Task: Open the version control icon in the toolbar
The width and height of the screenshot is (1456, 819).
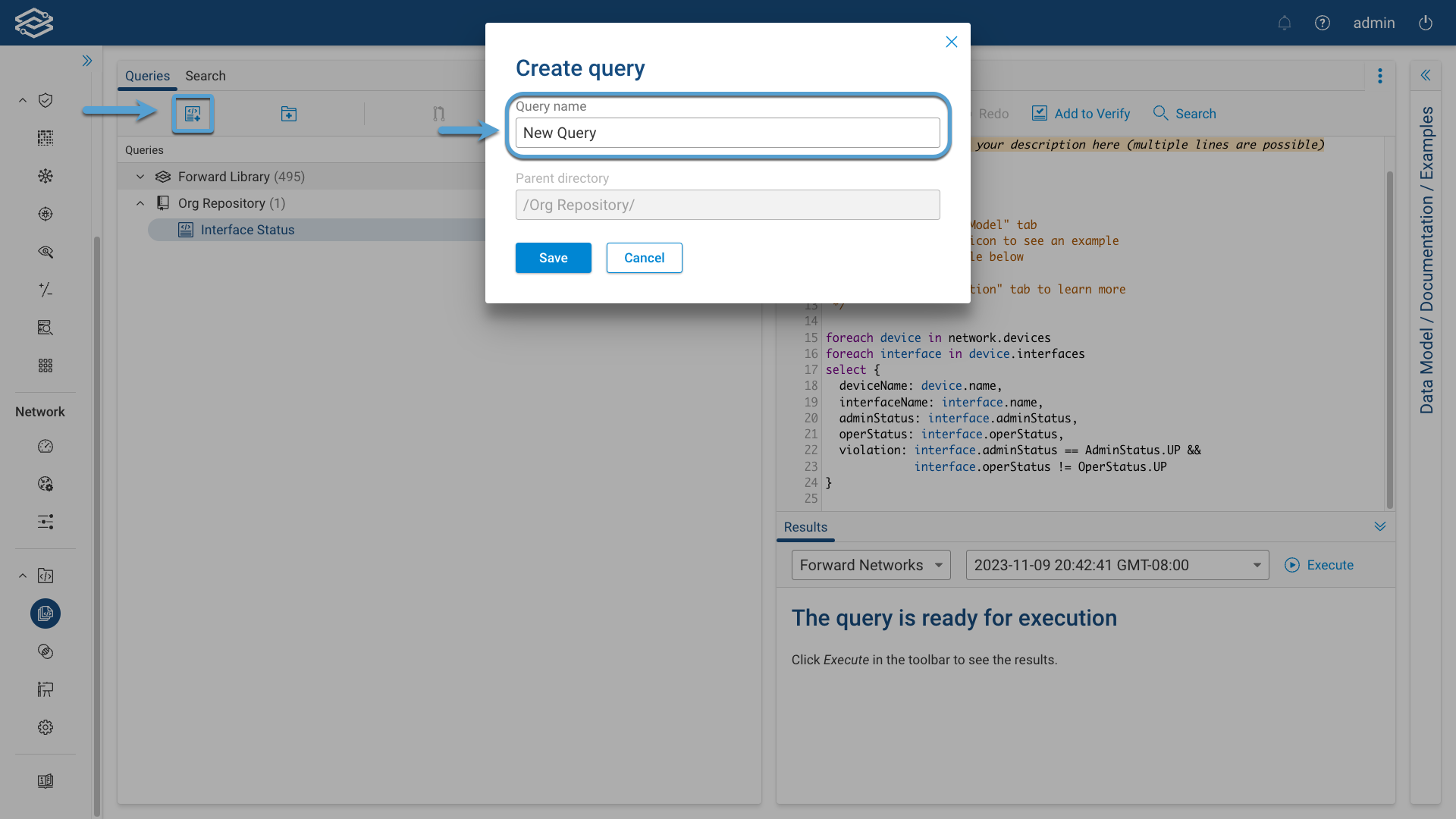Action: [x=438, y=113]
